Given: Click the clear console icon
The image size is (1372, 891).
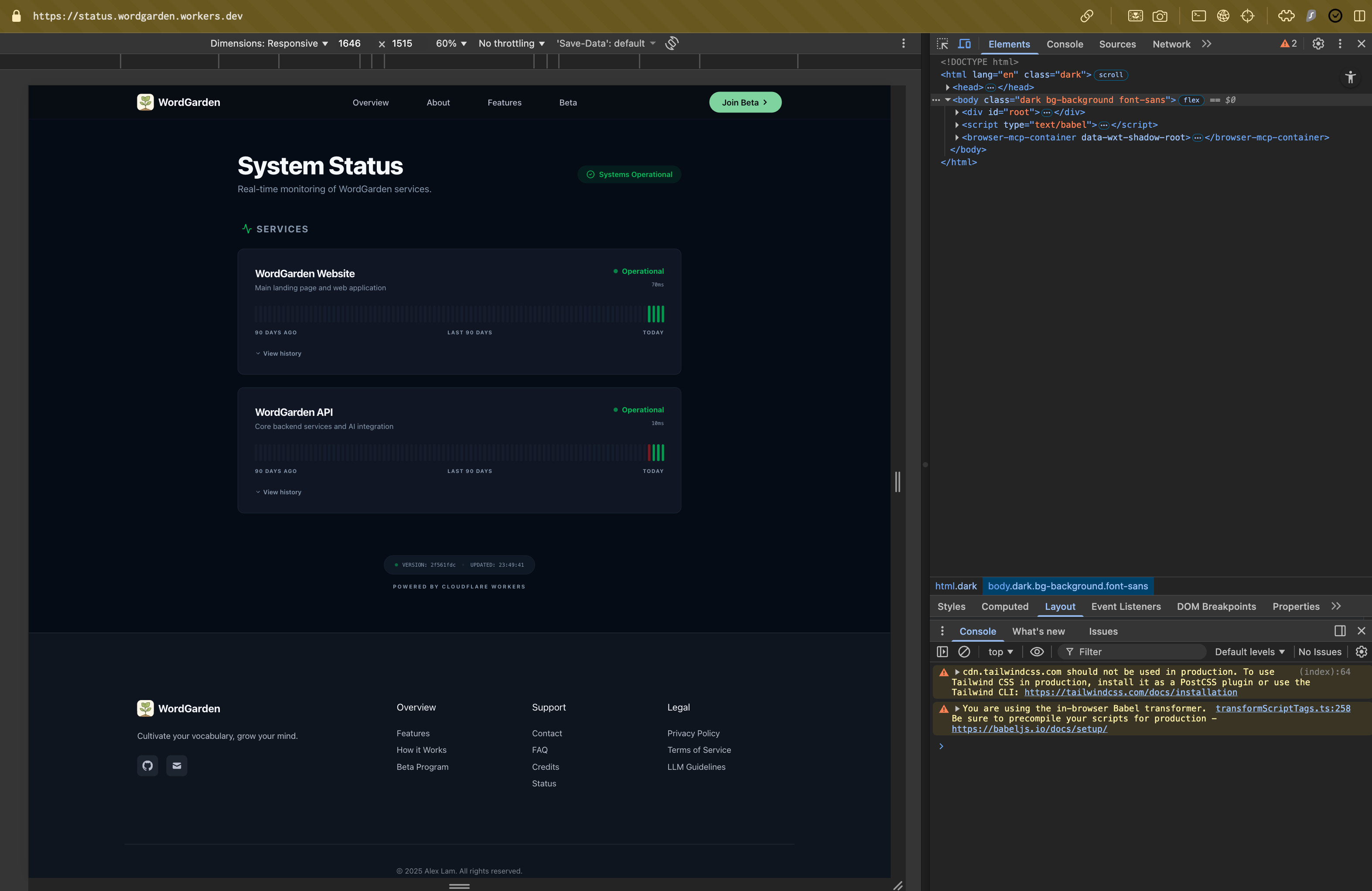Looking at the screenshot, I should point(964,652).
